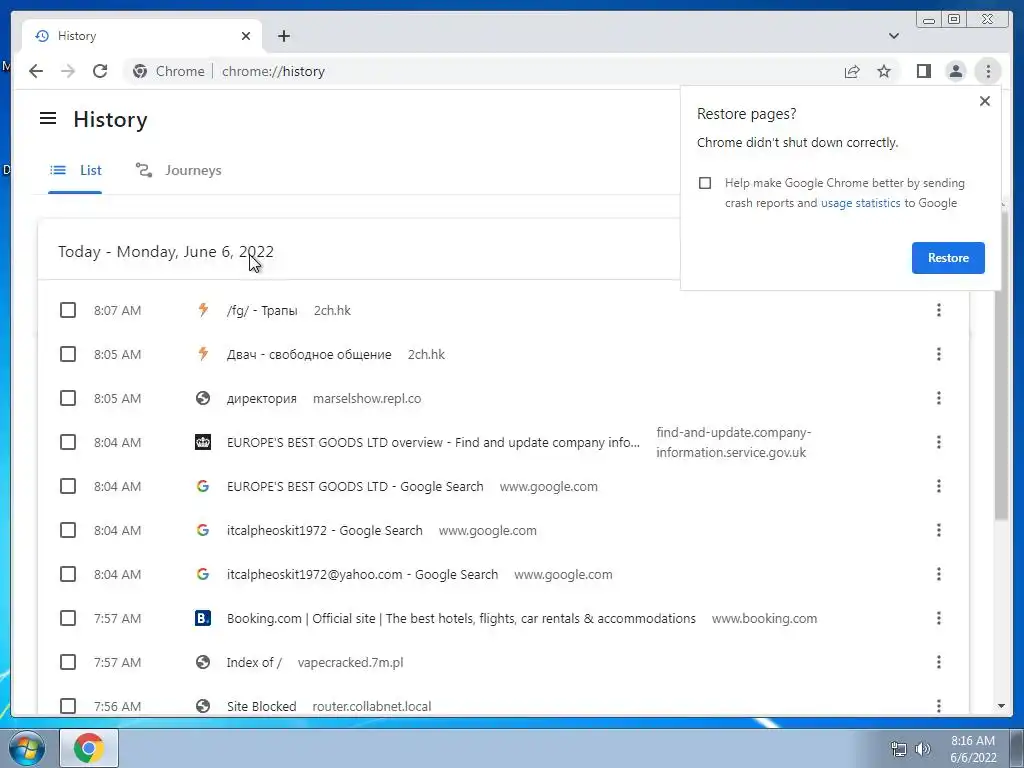Open actions menu for Booking.com entry
This screenshot has width=1024, height=768.
coord(938,618)
